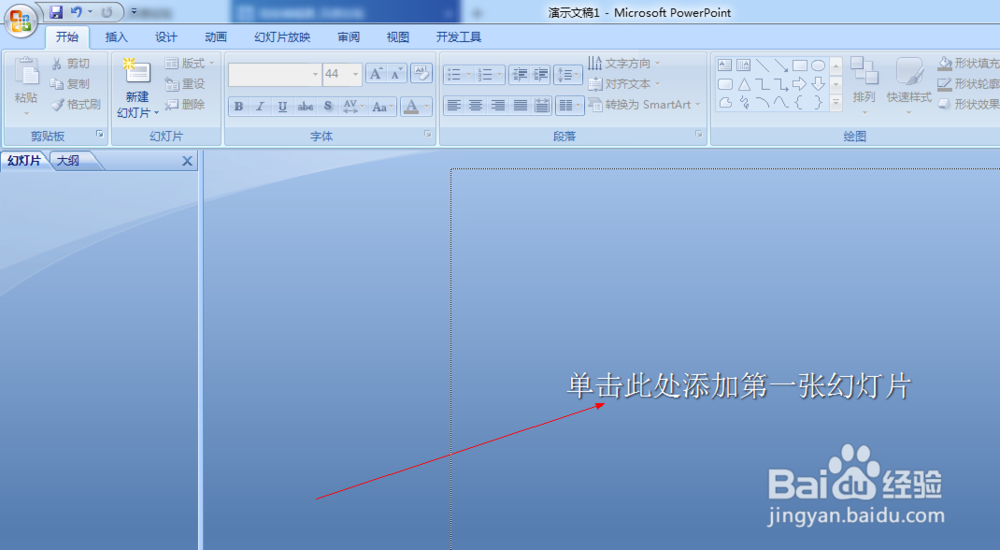The height and width of the screenshot is (550, 1000).
Task: Switch to the 设计 ribbon tab
Action: (166, 37)
